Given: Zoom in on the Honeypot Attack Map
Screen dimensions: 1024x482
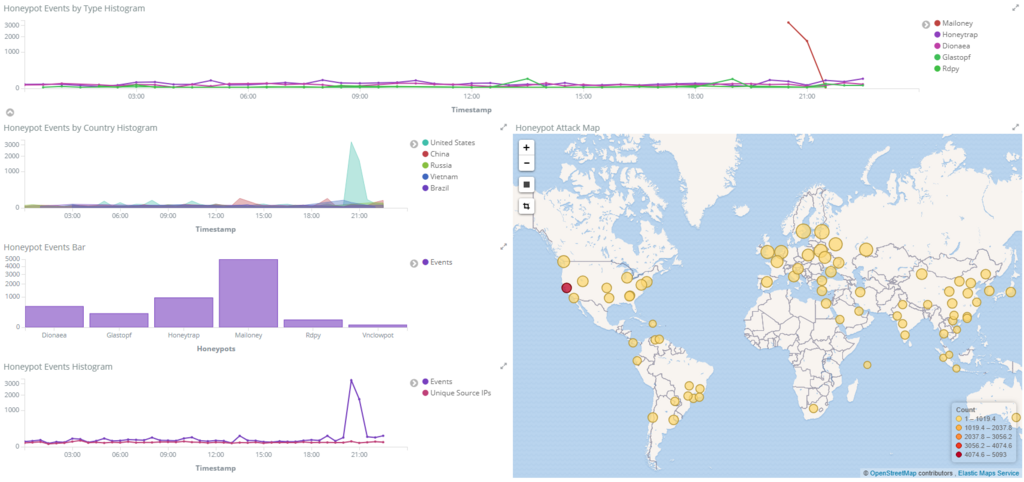Looking at the screenshot, I should point(526,148).
